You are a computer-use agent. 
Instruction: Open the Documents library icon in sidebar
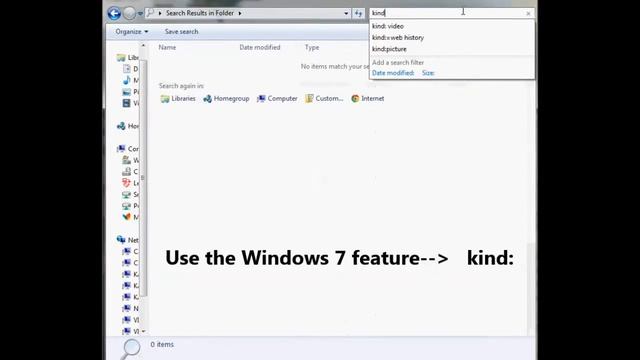coord(127,69)
